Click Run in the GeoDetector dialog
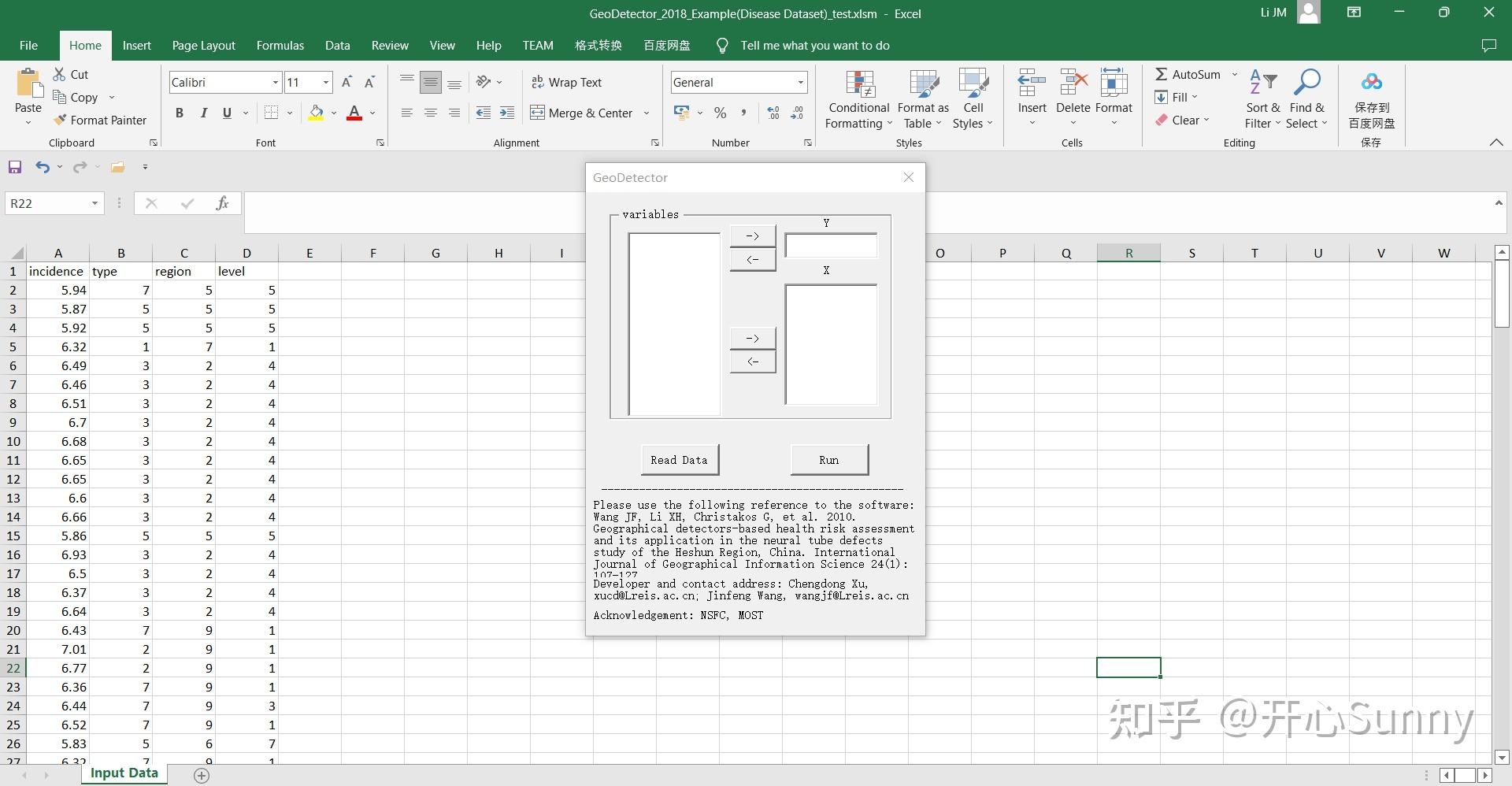 (x=829, y=460)
